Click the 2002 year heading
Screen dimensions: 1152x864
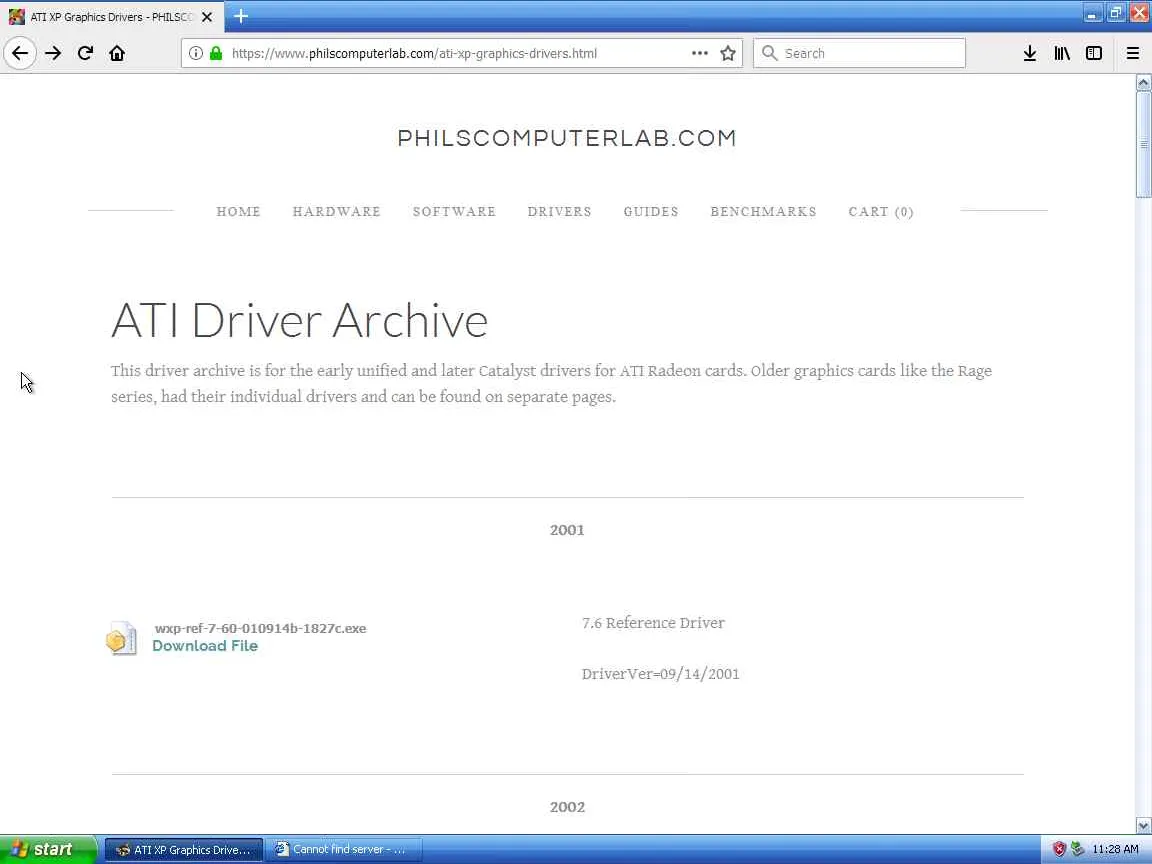pyautogui.click(x=567, y=807)
